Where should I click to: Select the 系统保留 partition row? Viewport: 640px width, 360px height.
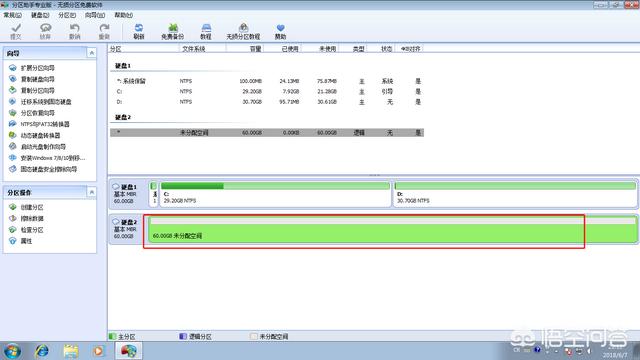point(267,81)
